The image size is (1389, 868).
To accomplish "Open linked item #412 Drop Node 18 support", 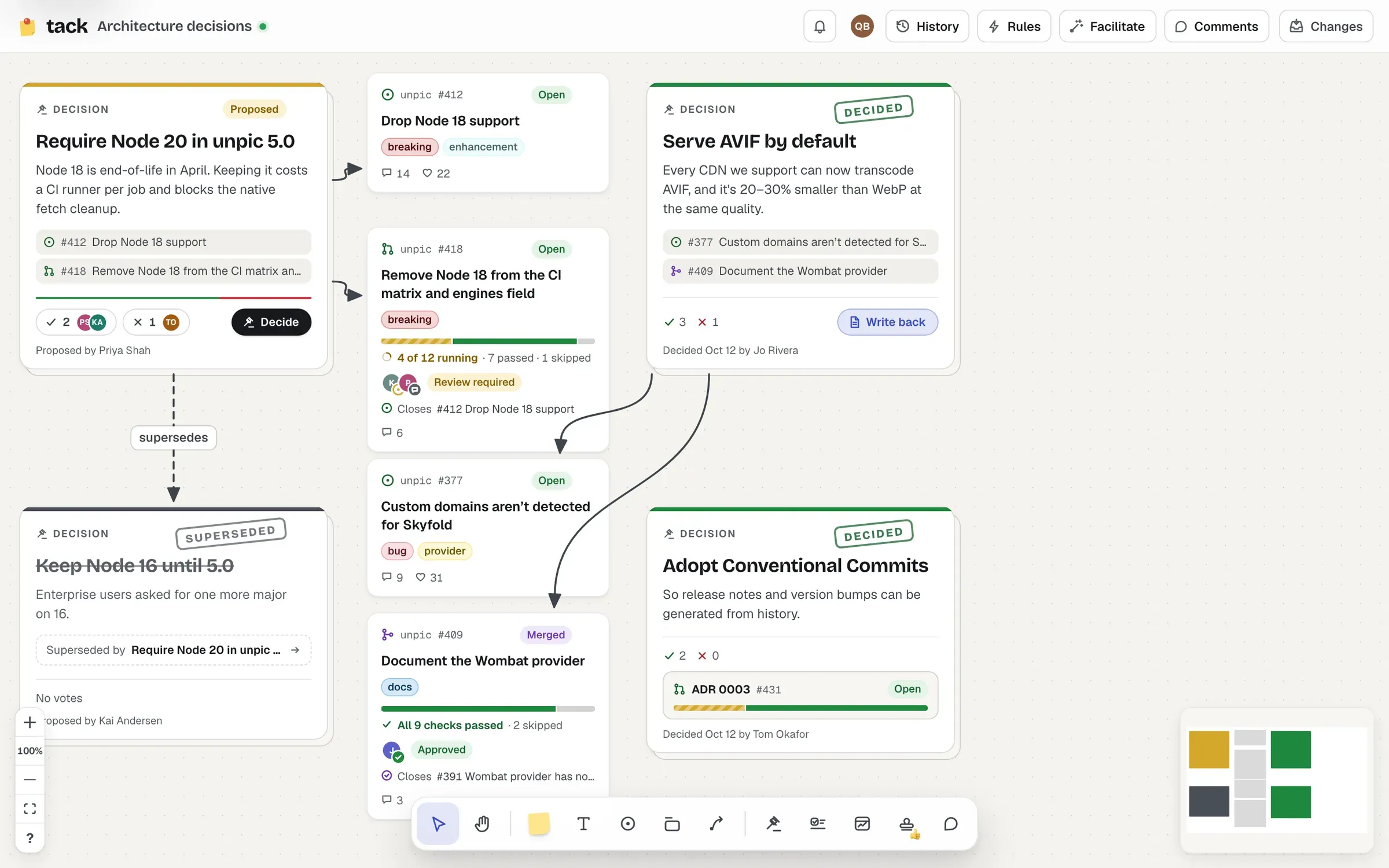I will (x=173, y=242).
